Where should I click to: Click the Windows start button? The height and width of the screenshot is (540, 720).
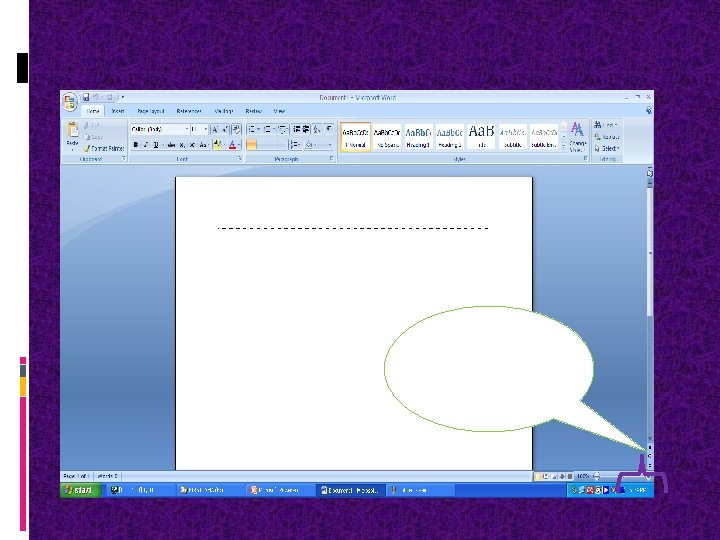(x=80, y=490)
